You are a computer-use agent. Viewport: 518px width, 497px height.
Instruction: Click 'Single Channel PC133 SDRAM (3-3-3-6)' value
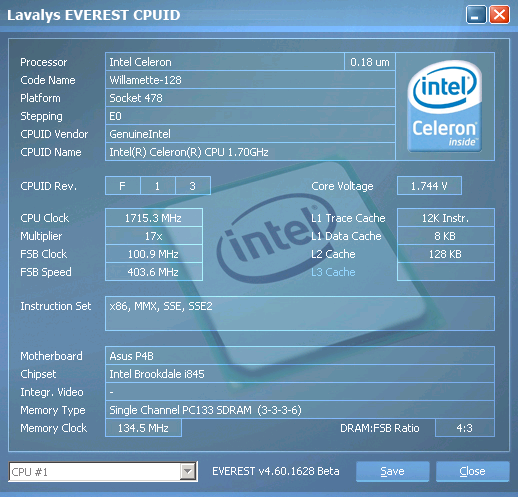tap(300, 410)
